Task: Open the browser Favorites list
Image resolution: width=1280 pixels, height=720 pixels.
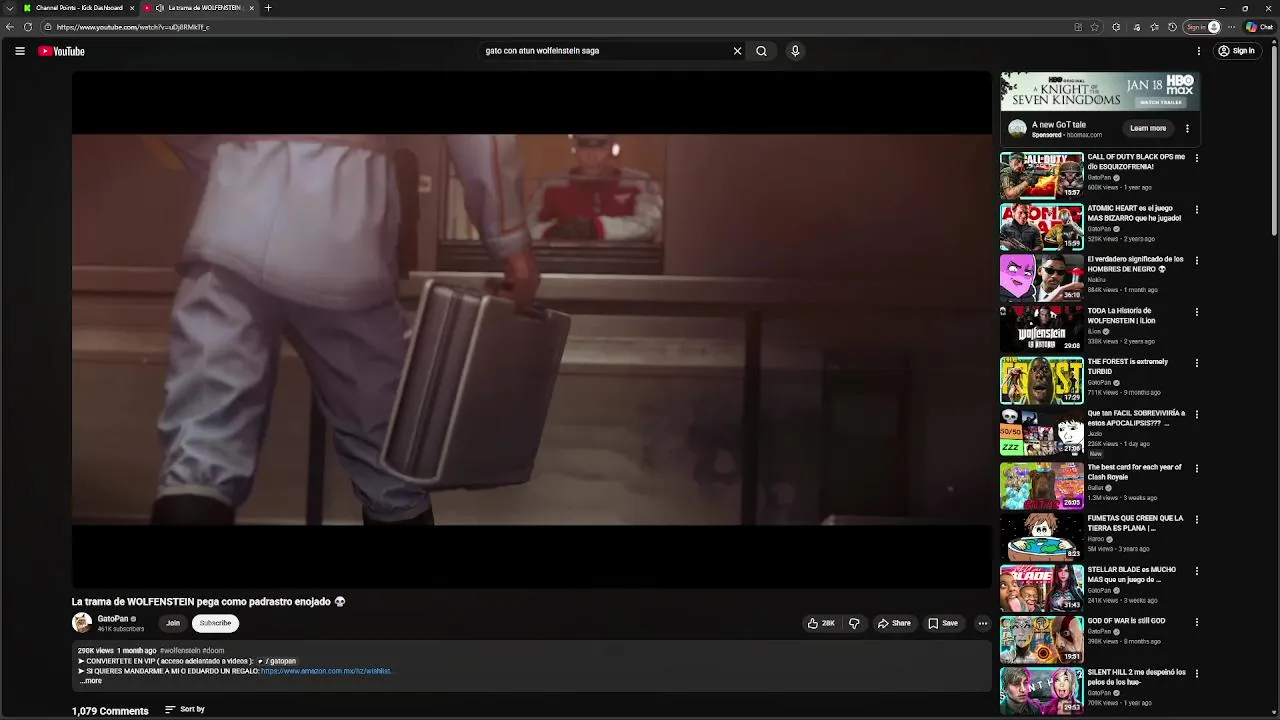Action: [1154, 27]
